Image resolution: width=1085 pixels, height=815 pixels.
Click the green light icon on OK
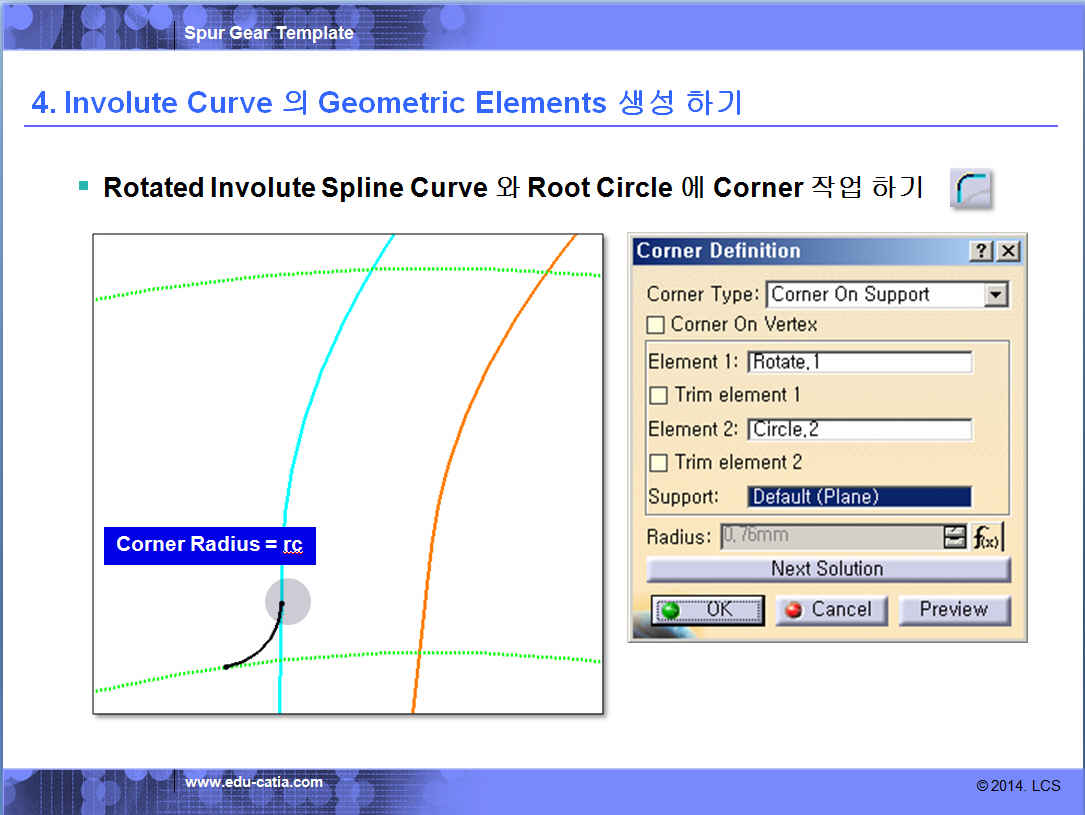tap(670, 610)
